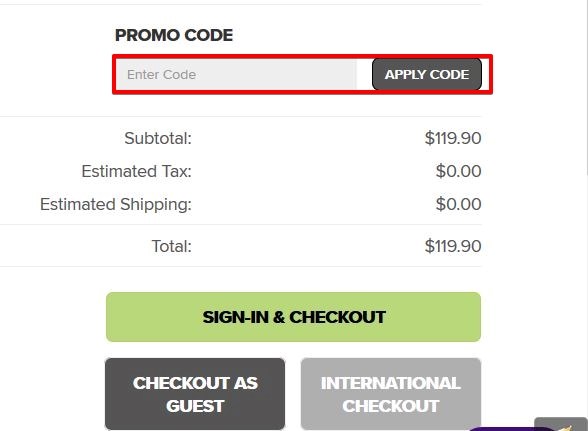Click the Promo Code heading
The height and width of the screenshot is (431, 588).
pyautogui.click(x=174, y=35)
